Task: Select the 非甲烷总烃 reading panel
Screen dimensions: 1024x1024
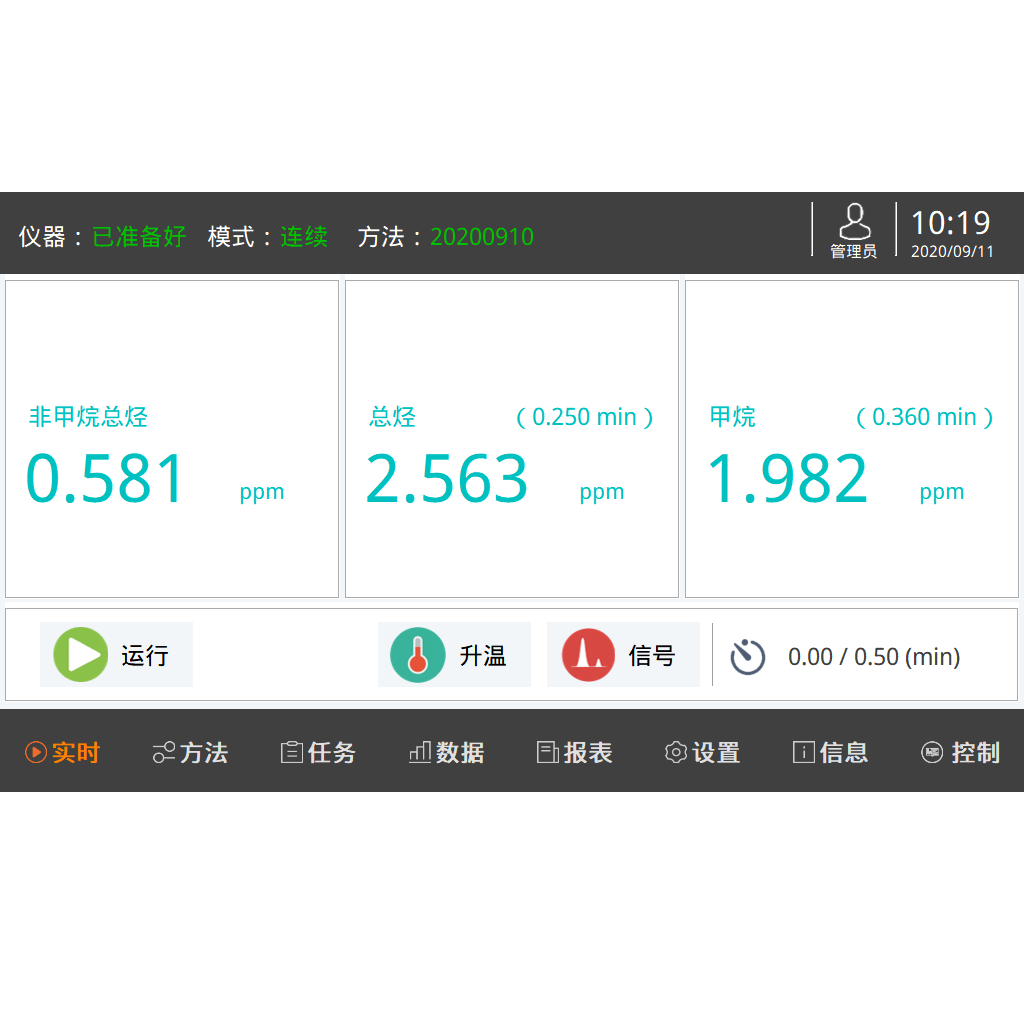Action: 172,439
